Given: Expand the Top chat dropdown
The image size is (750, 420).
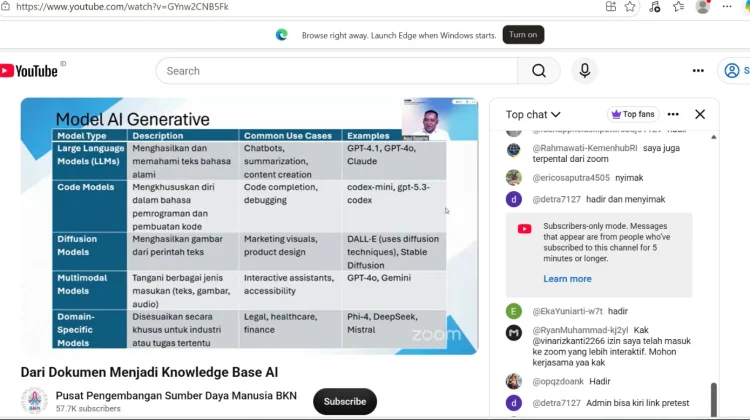Looking at the screenshot, I should pos(533,115).
